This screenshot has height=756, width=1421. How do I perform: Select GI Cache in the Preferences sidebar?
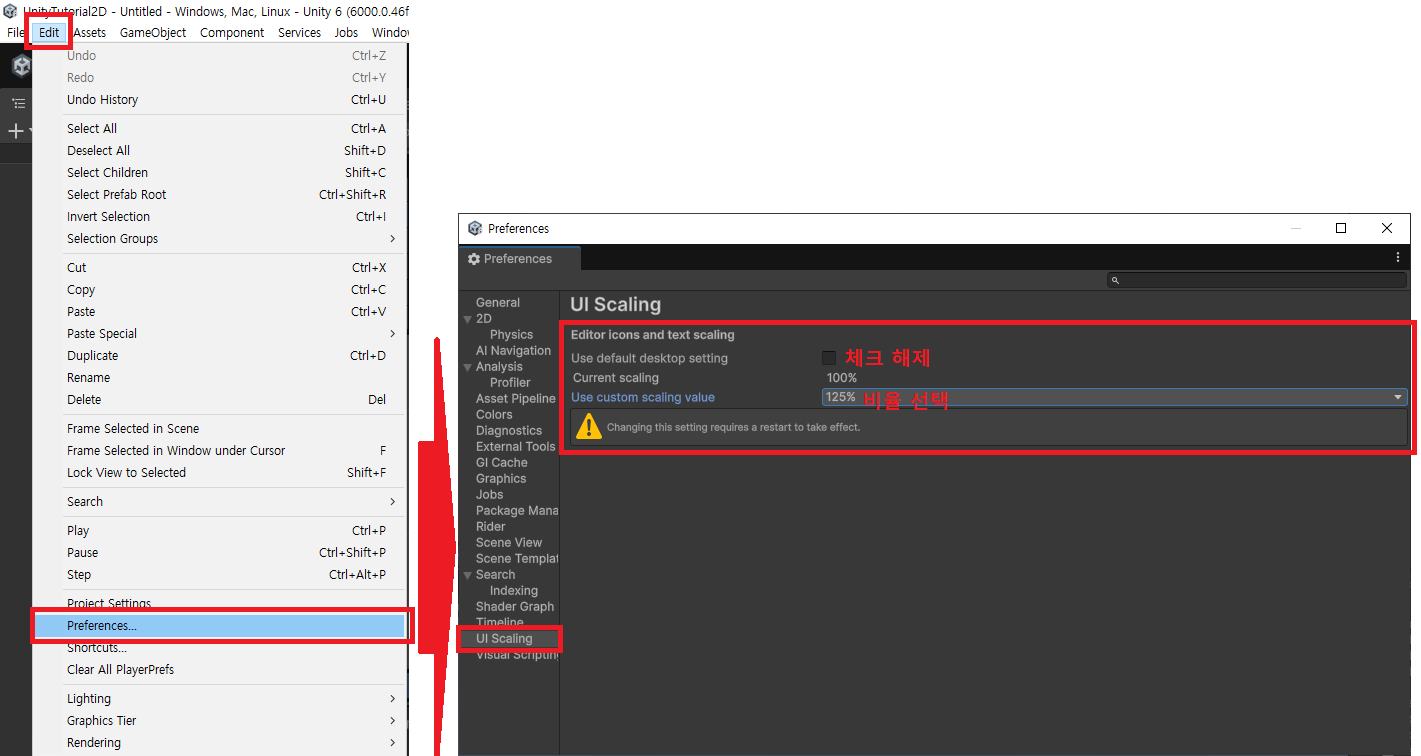pos(501,463)
